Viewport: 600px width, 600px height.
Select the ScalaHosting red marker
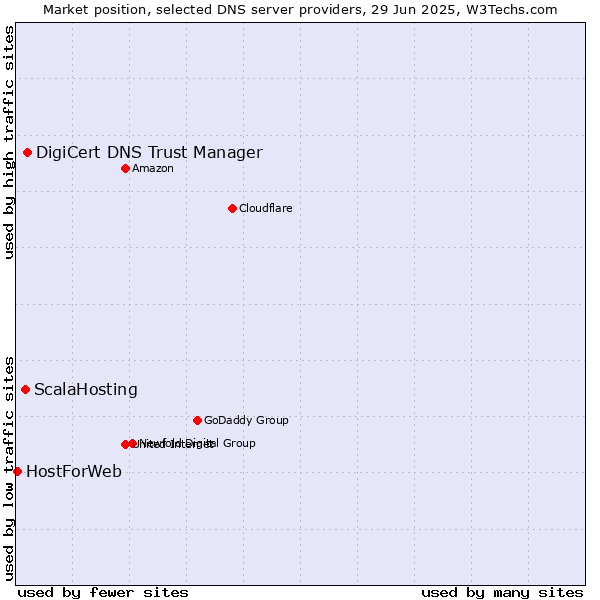(x=26, y=390)
